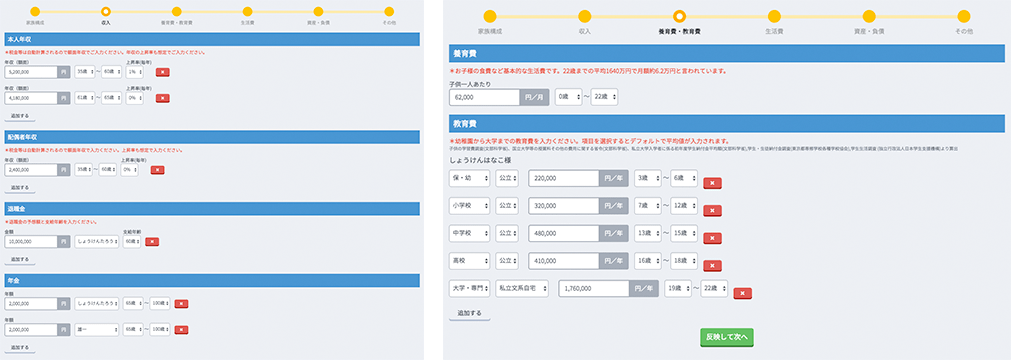The width and height of the screenshot is (1011, 360).
Task: Open 大学・専門 school type dropdown
Action: click(469, 288)
